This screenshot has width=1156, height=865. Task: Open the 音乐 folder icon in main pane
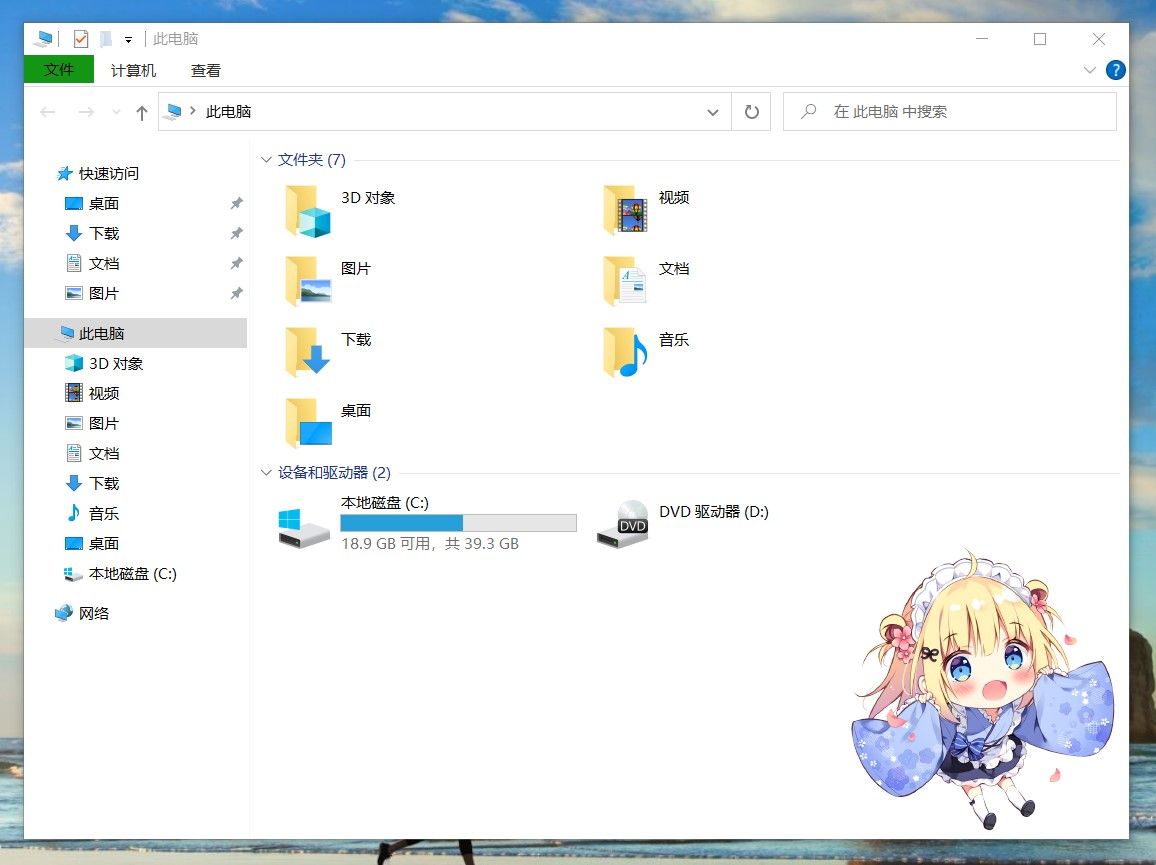tap(625, 353)
